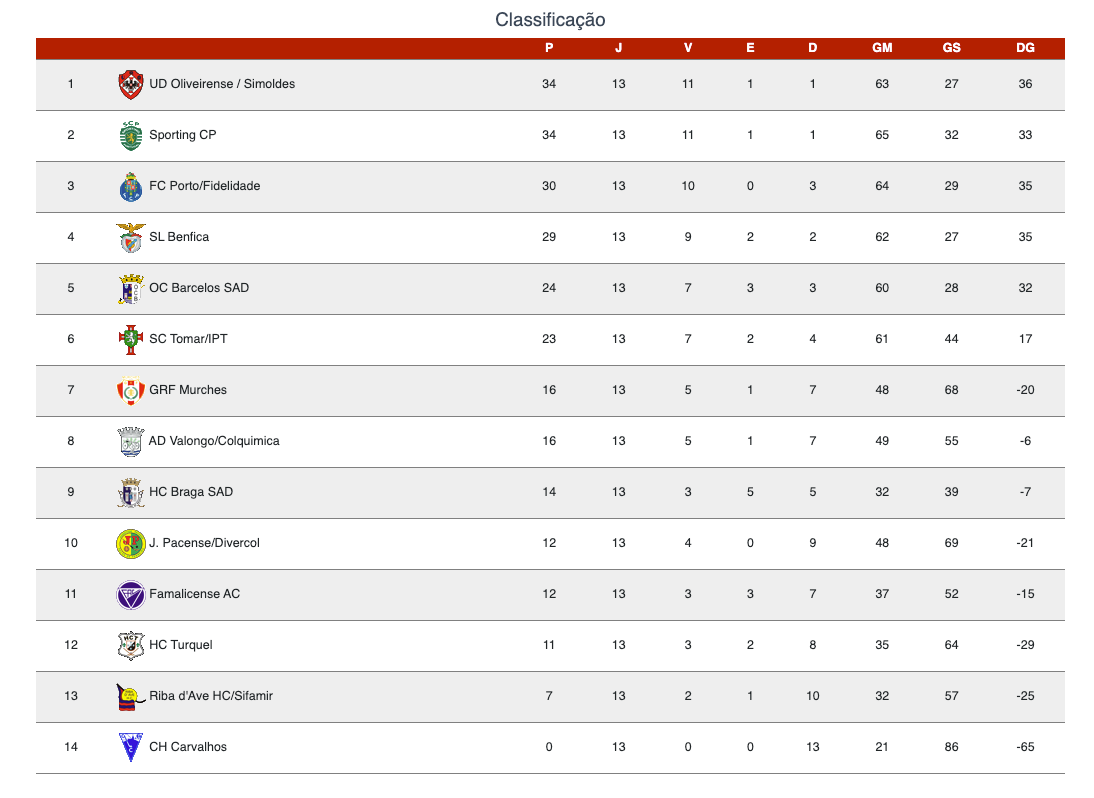Click the GM goals scored column header
This screenshot has width=1094, height=798.
click(882, 47)
